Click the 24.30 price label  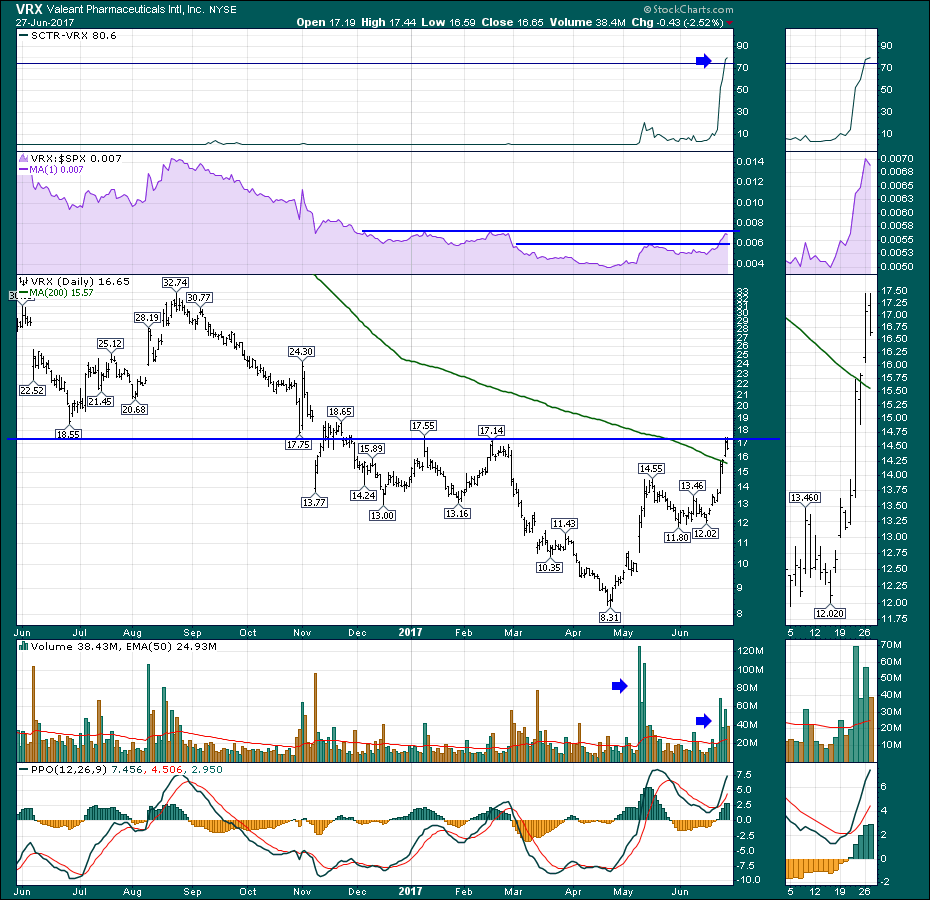click(301, 352)
